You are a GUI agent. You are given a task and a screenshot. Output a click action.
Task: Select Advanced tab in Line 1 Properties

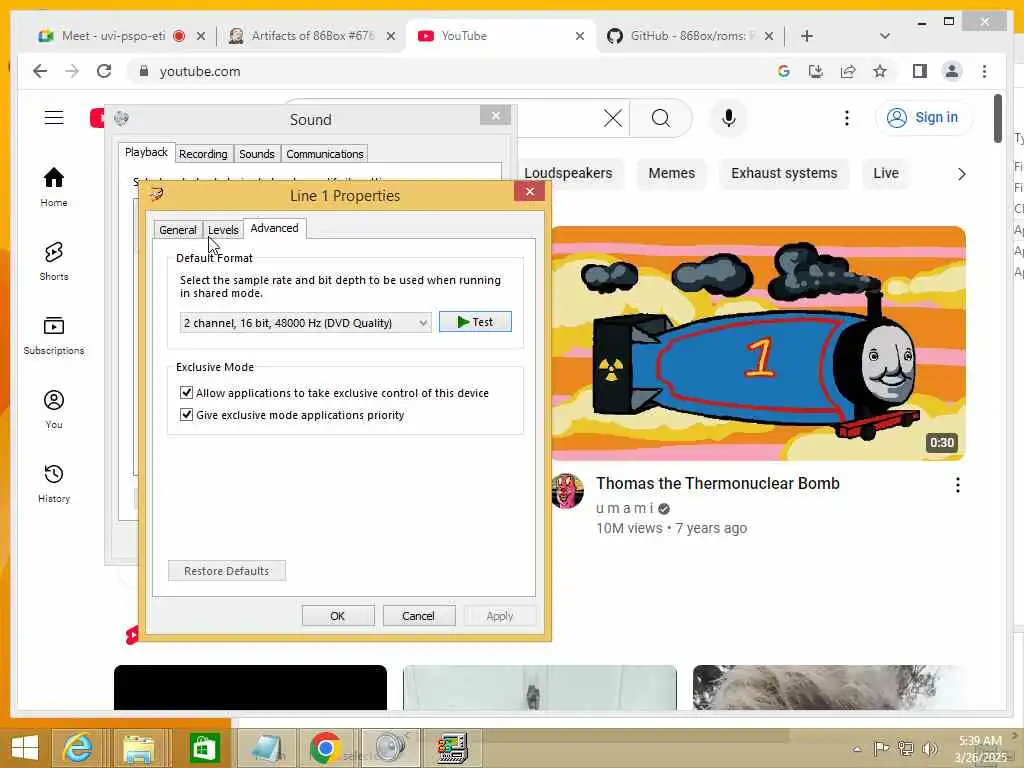point(274,228)
